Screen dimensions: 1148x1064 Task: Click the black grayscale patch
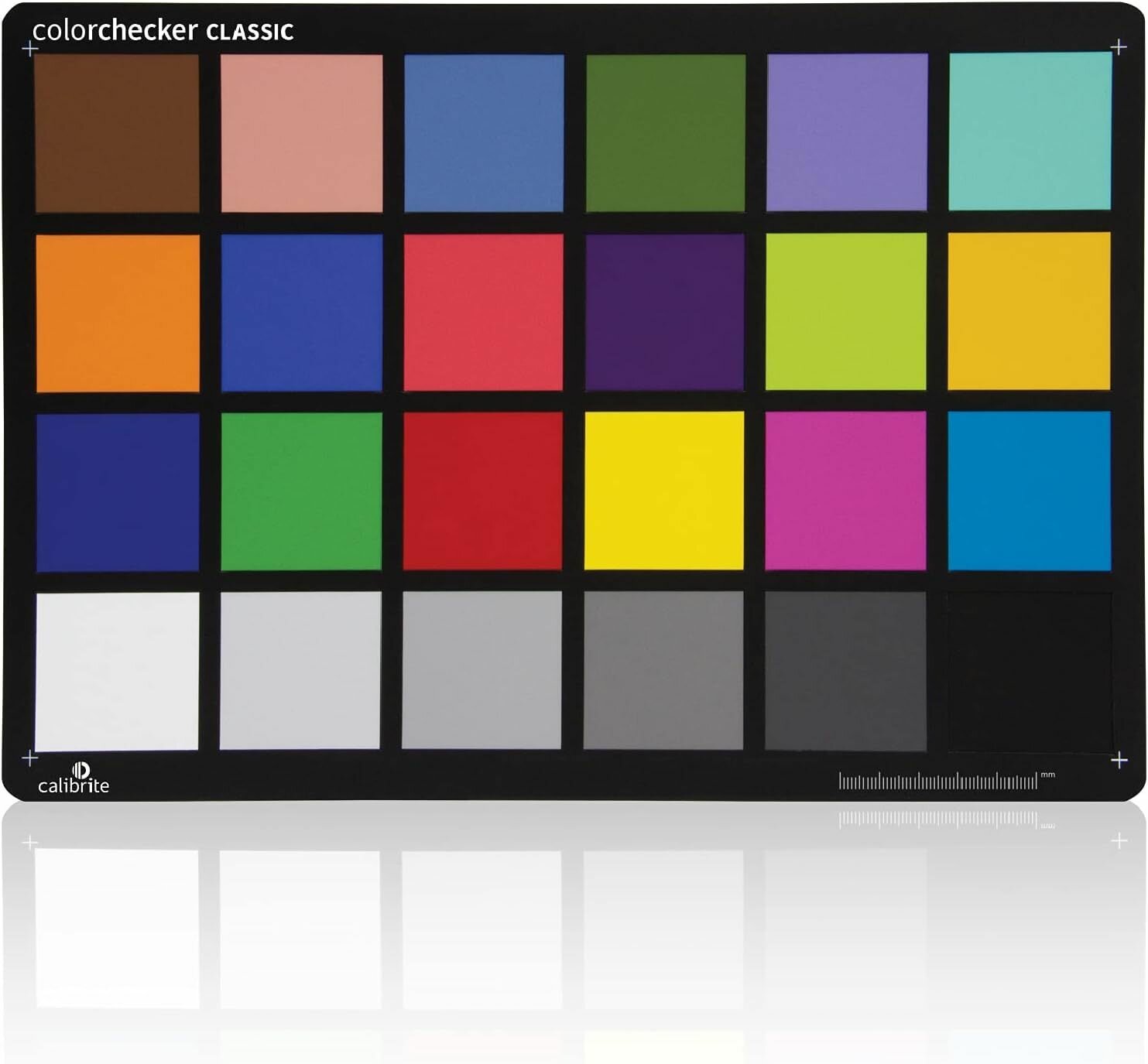pos(1030,672)
